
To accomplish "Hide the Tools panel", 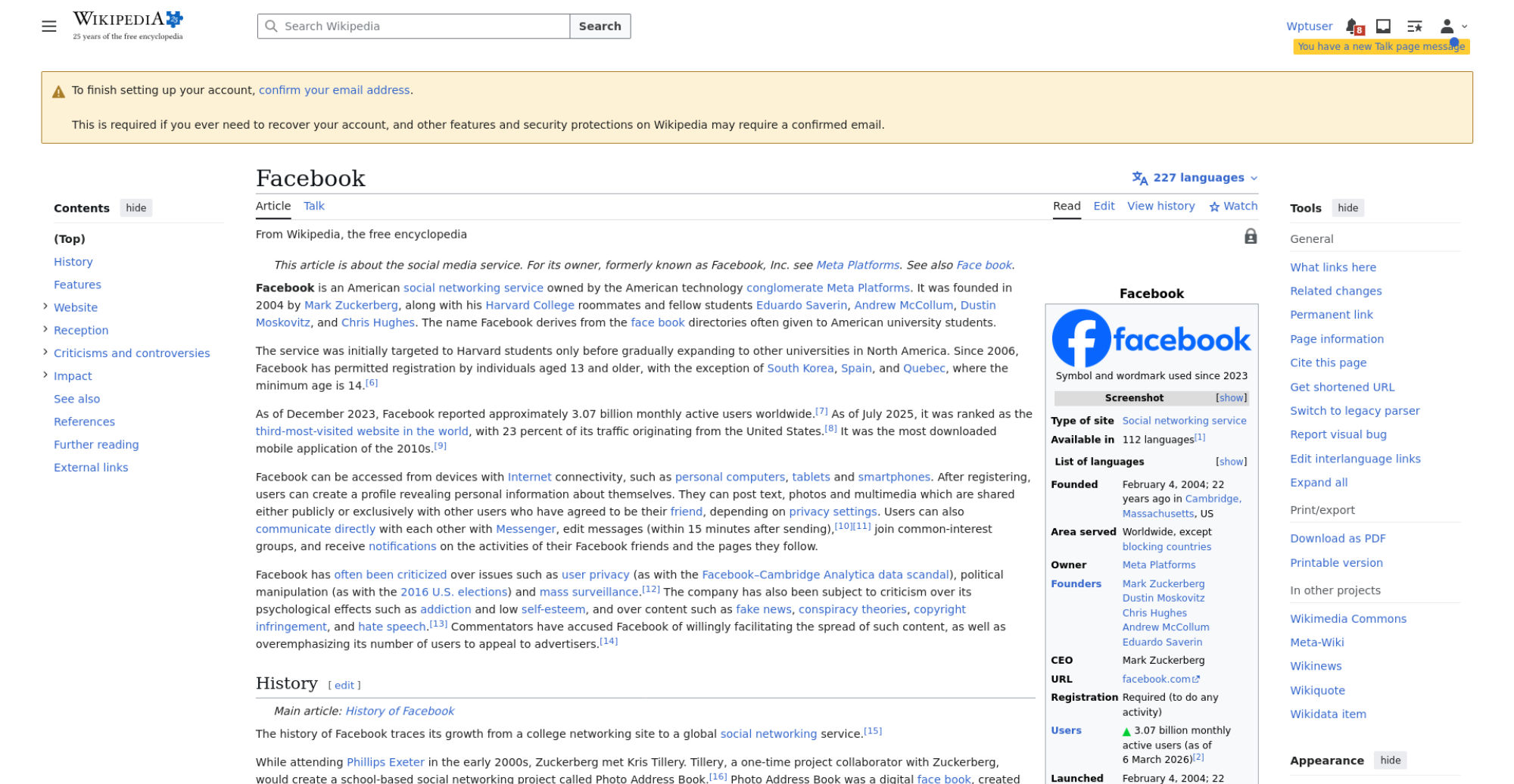I will [1347, 208].
